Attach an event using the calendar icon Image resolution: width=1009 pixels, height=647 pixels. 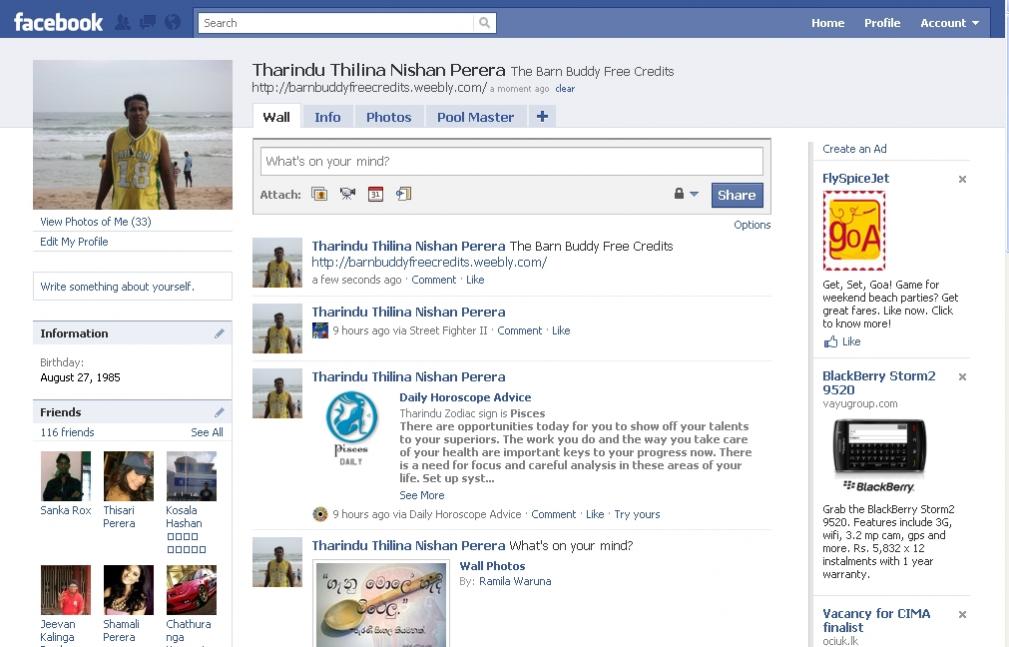click(375, 194)
